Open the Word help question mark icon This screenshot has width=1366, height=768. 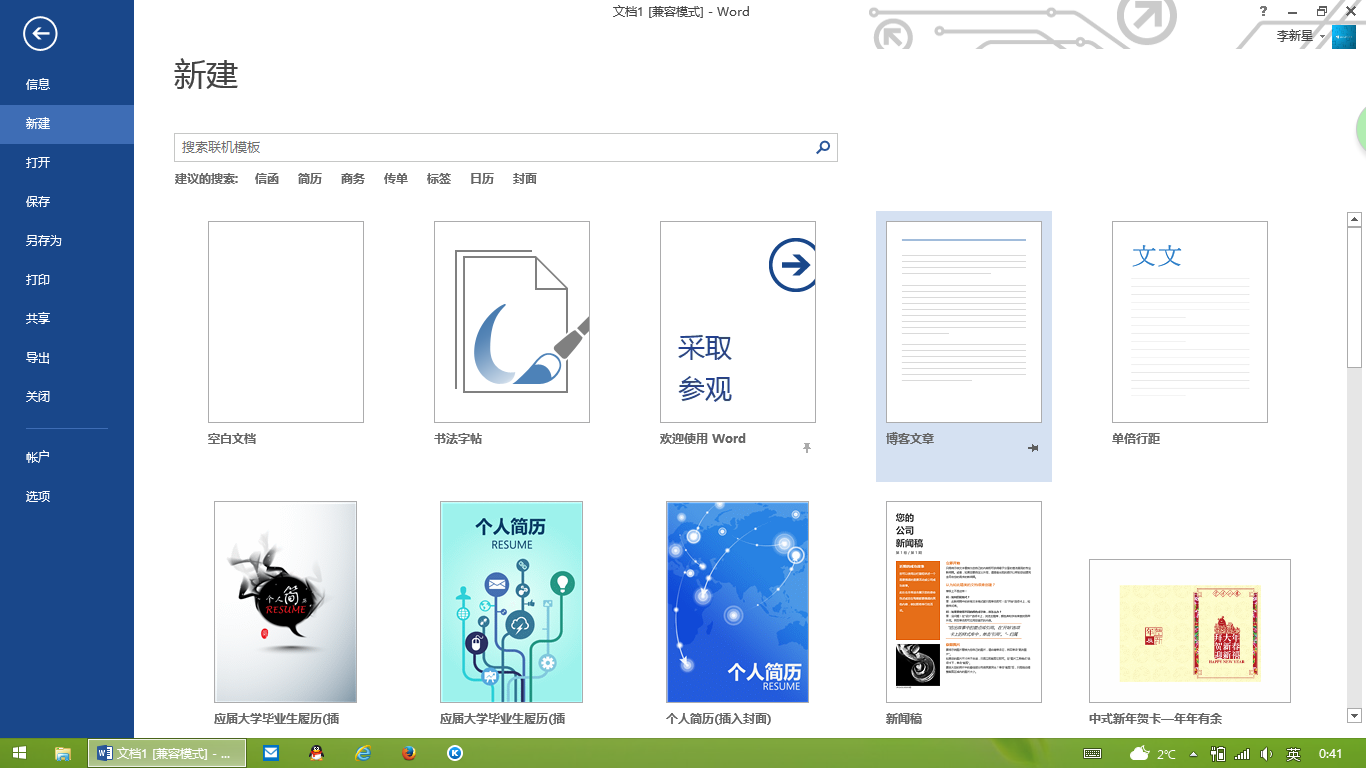click(x=1264, y=11)
